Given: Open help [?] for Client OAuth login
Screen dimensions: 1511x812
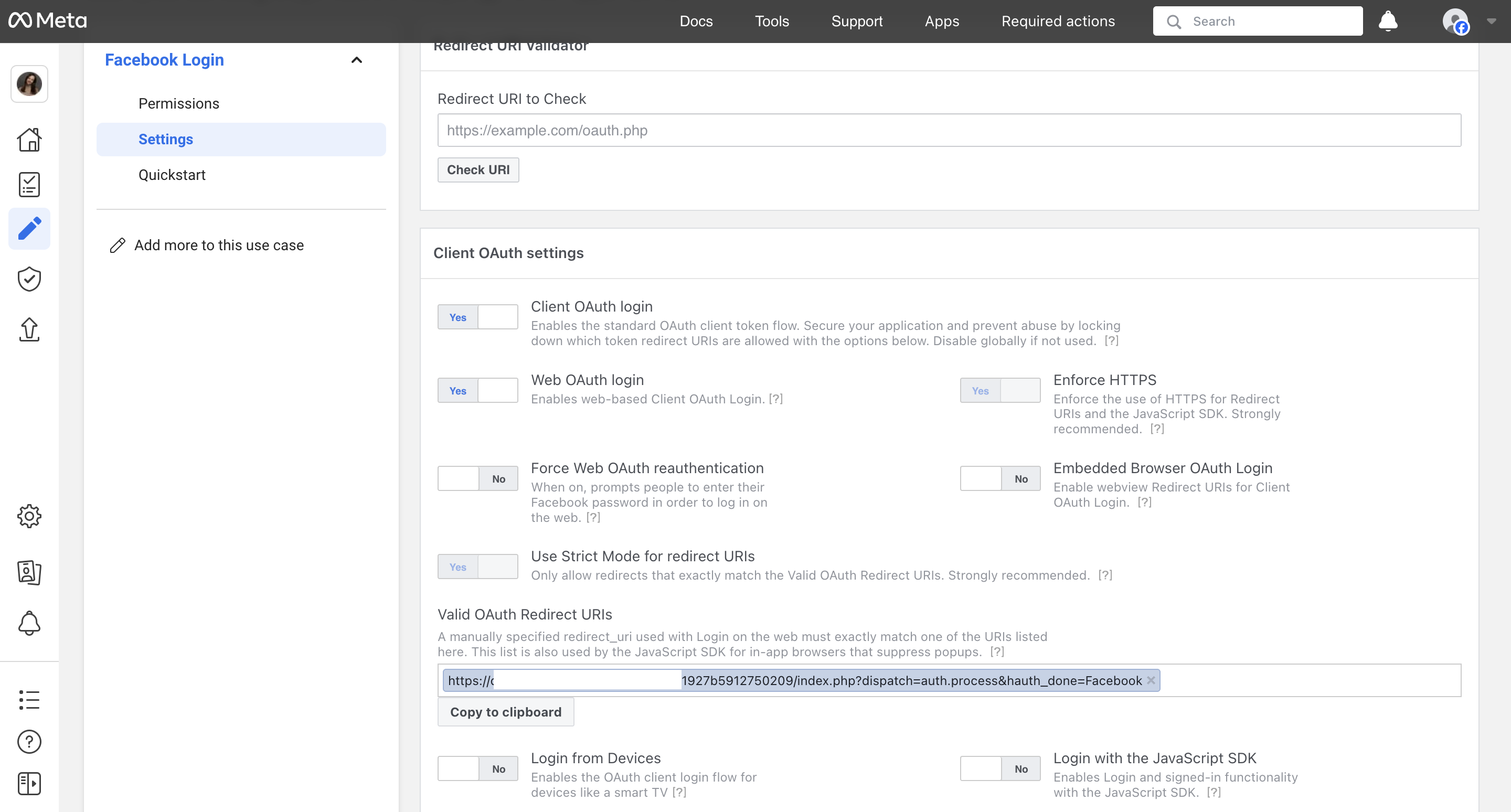Looking at the screenshot, I should tap(1112, 341).
